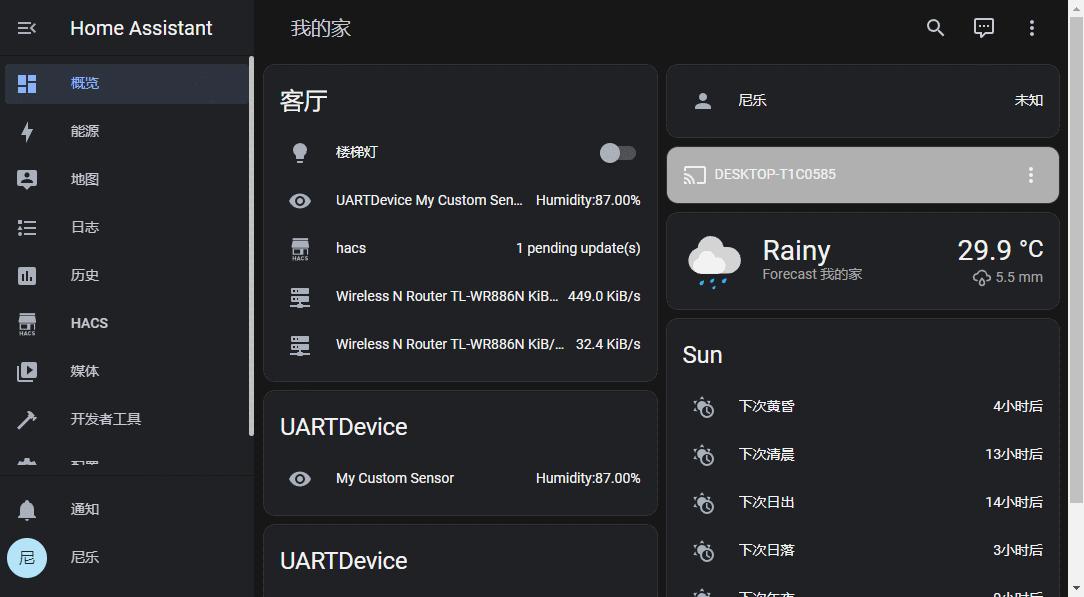
Task: Open the three-dot menu on DESKTOP-T1C0585 card
Action: tap(1031, 175)
